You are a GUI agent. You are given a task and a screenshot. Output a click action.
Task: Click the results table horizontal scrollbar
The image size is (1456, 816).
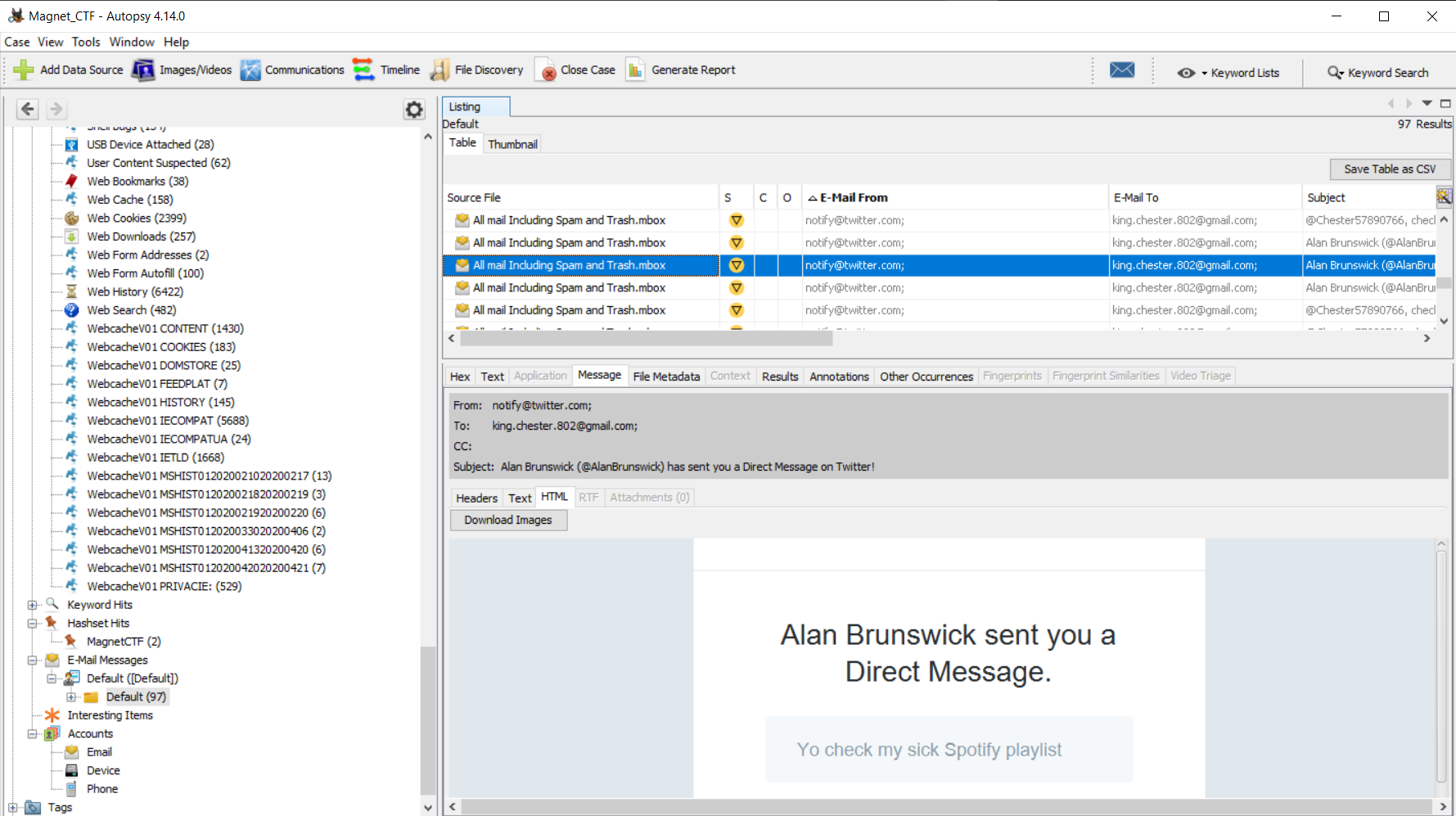[x=645, y=338]
